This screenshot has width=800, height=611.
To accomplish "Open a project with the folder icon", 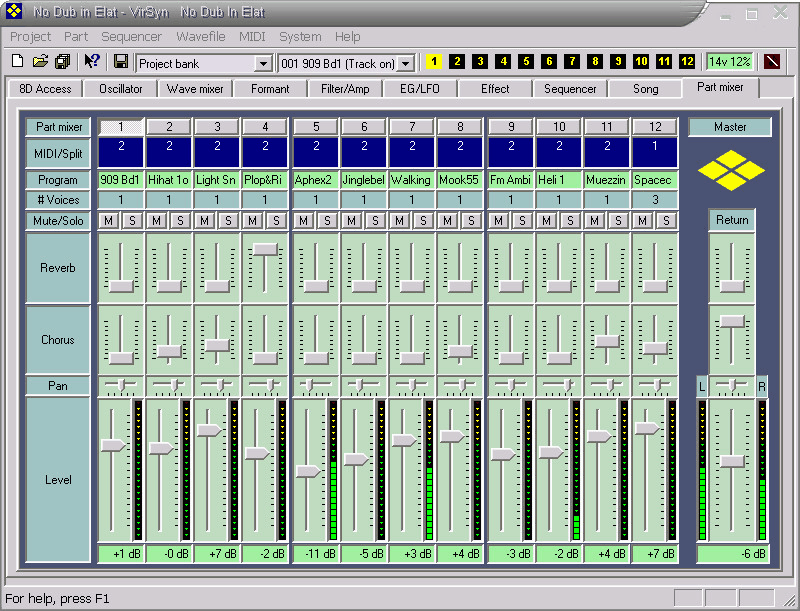I will [x=40, y=62].
